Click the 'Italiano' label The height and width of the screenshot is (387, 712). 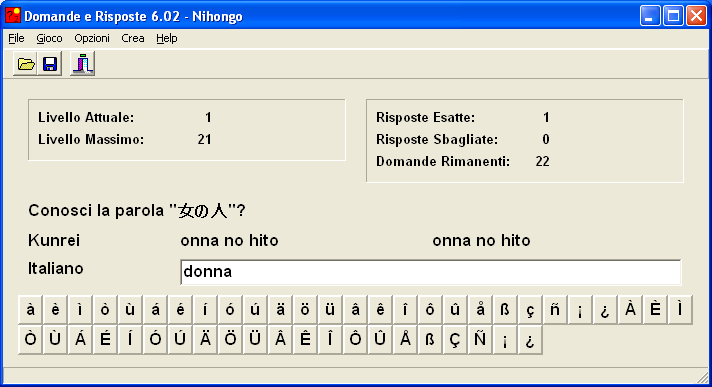point(56,268)
